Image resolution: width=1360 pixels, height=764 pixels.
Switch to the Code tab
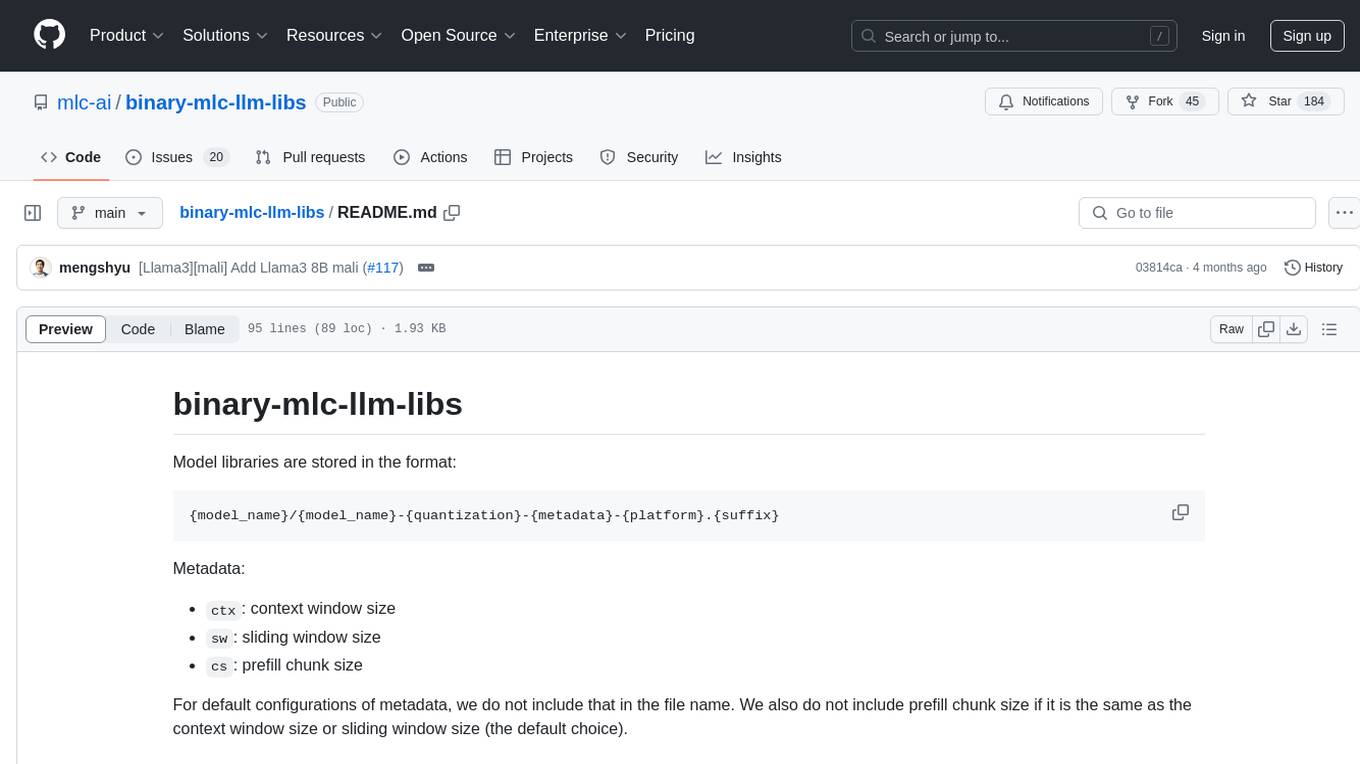click(x=71, y=157)
